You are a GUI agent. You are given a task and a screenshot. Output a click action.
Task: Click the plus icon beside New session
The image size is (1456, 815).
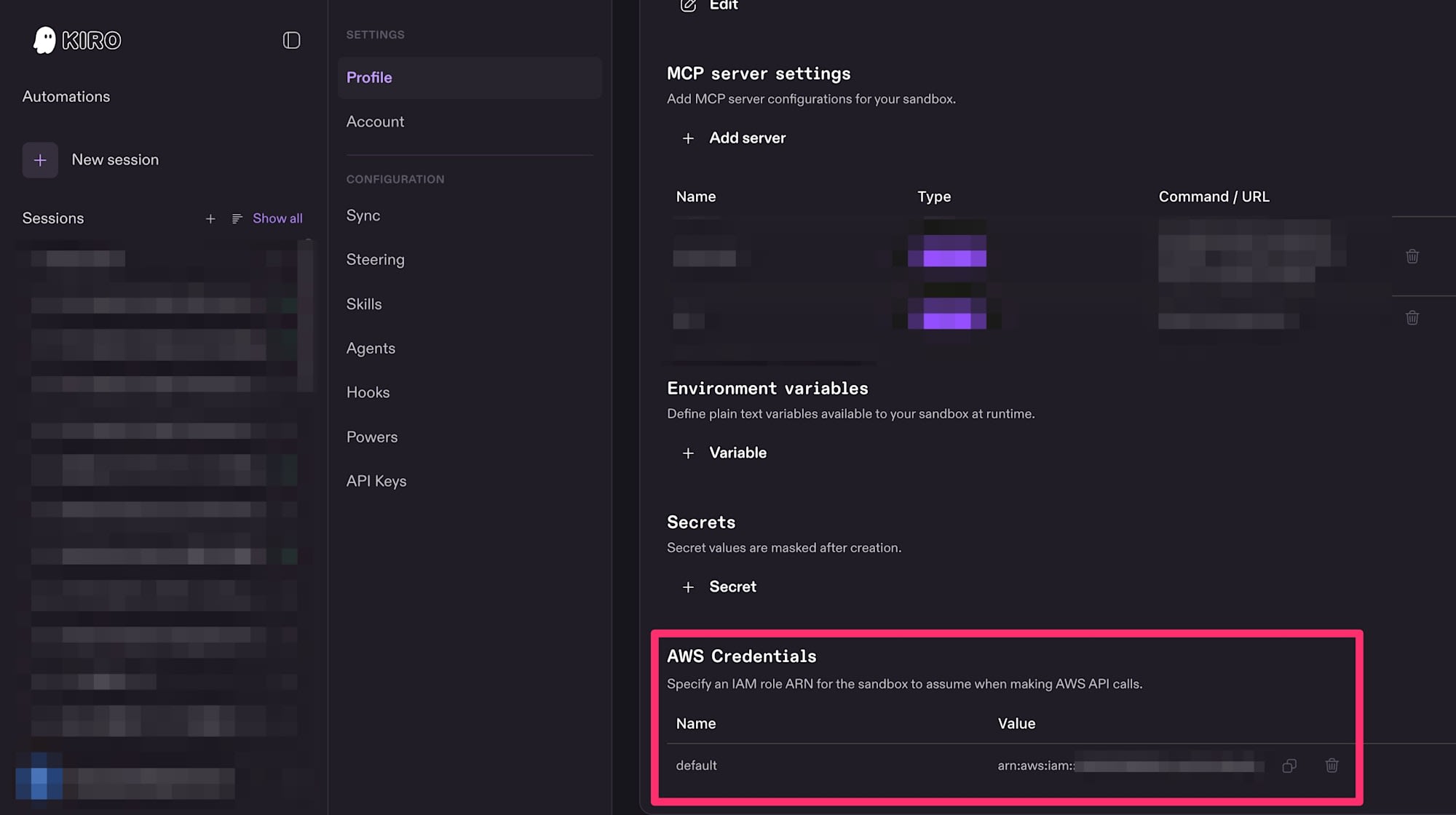[40, 160]
